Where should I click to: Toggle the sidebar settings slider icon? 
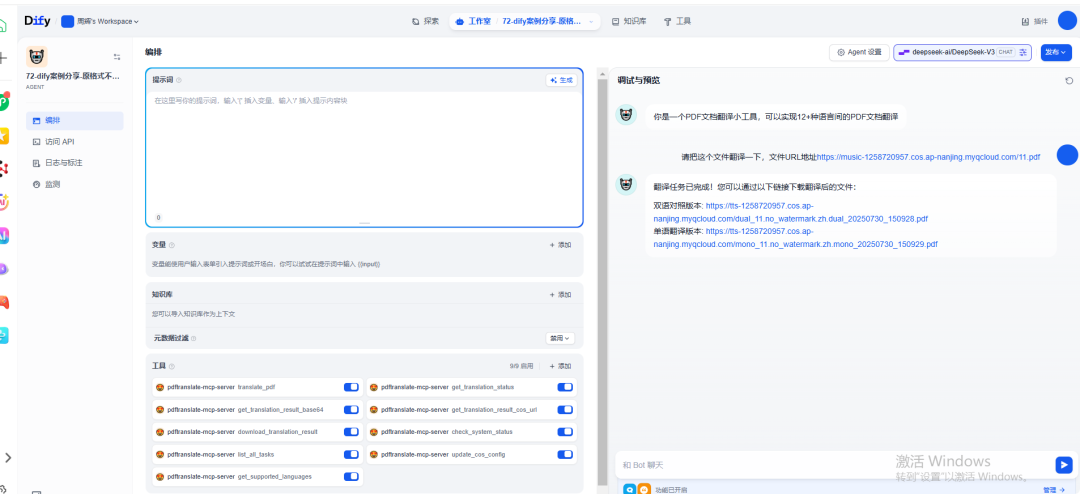(116, 56)
